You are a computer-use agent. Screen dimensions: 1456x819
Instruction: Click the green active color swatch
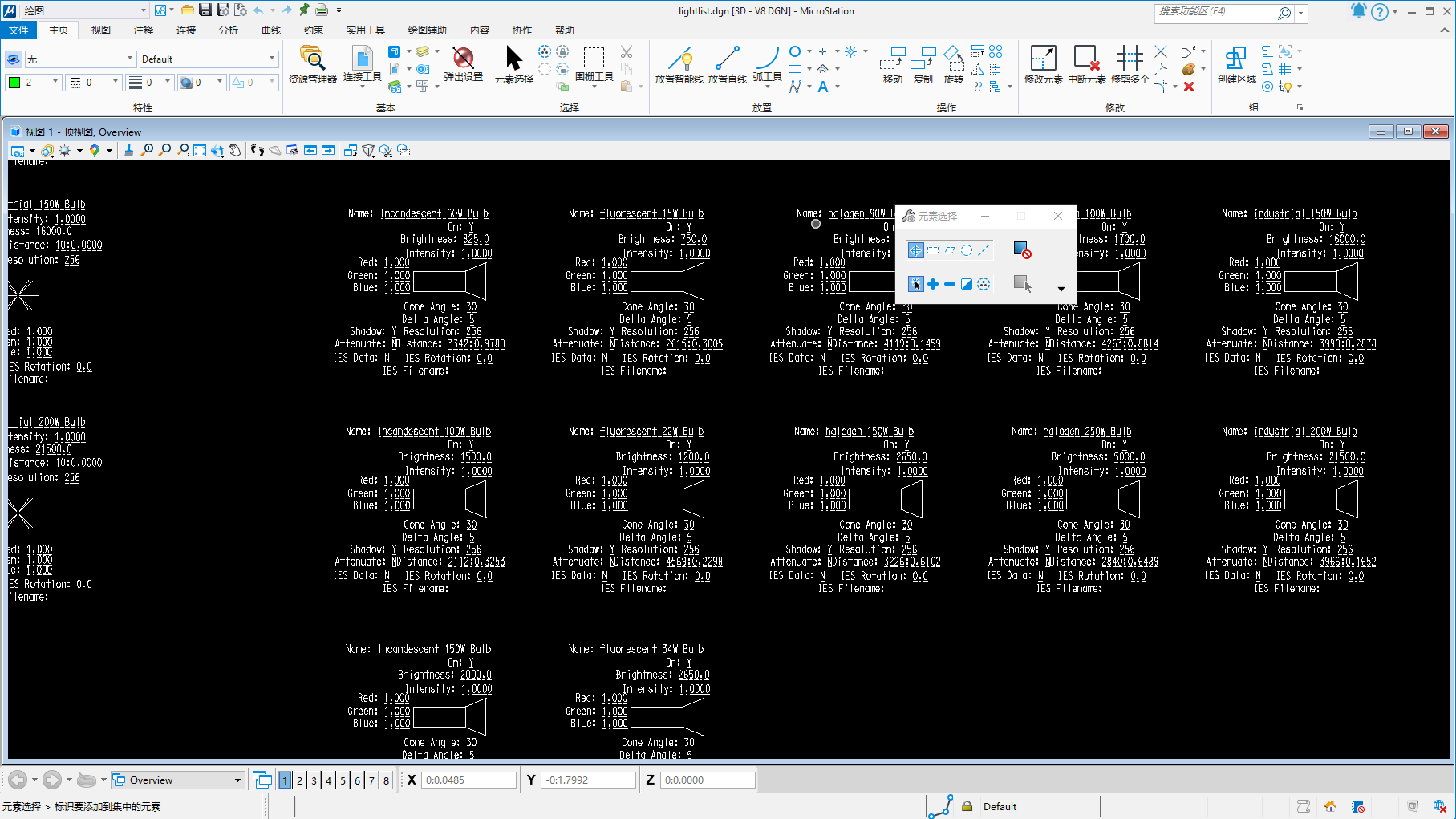14,83
